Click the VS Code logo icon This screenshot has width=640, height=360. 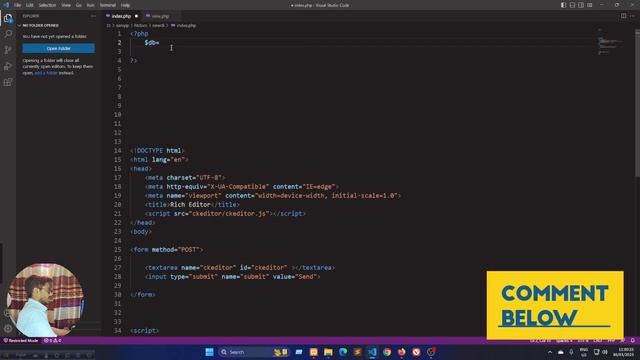click(x=6, y=5)
